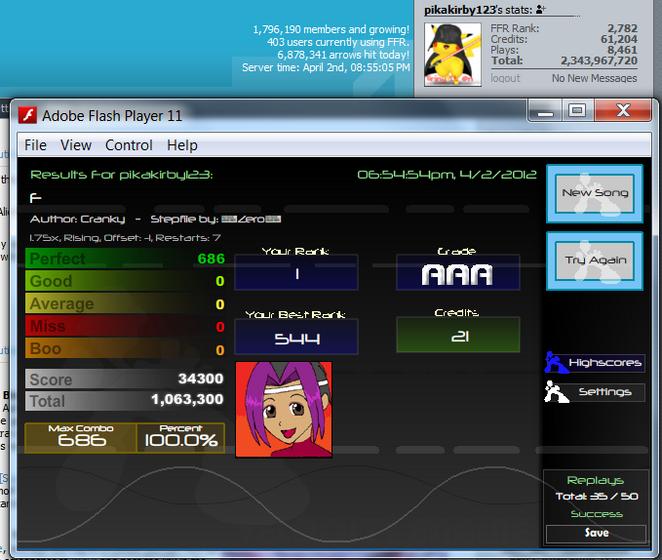Save the replay with the Save button
This screenshot has height=560, width=662.
[595, 533]
